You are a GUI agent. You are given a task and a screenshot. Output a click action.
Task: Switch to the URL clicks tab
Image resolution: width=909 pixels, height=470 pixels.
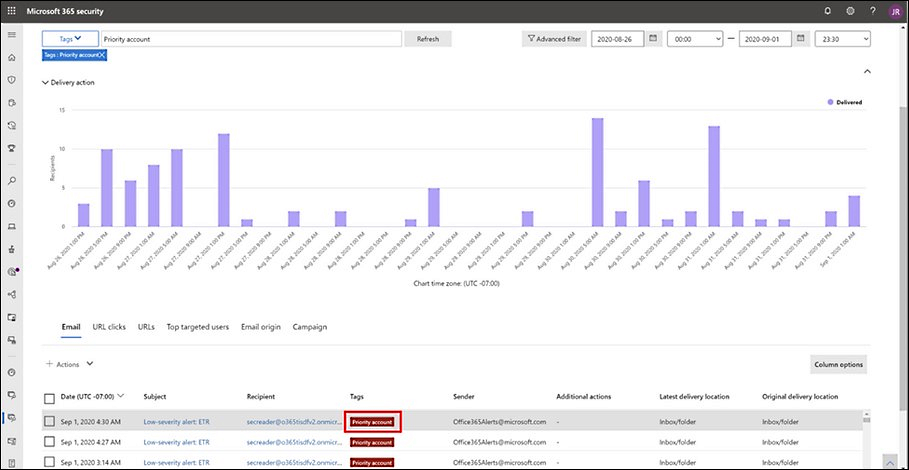(x=109, y=327)
